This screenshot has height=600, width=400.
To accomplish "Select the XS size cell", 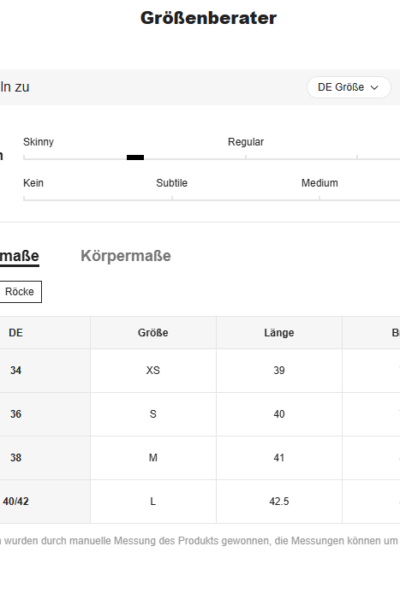I will click(153, 370).
